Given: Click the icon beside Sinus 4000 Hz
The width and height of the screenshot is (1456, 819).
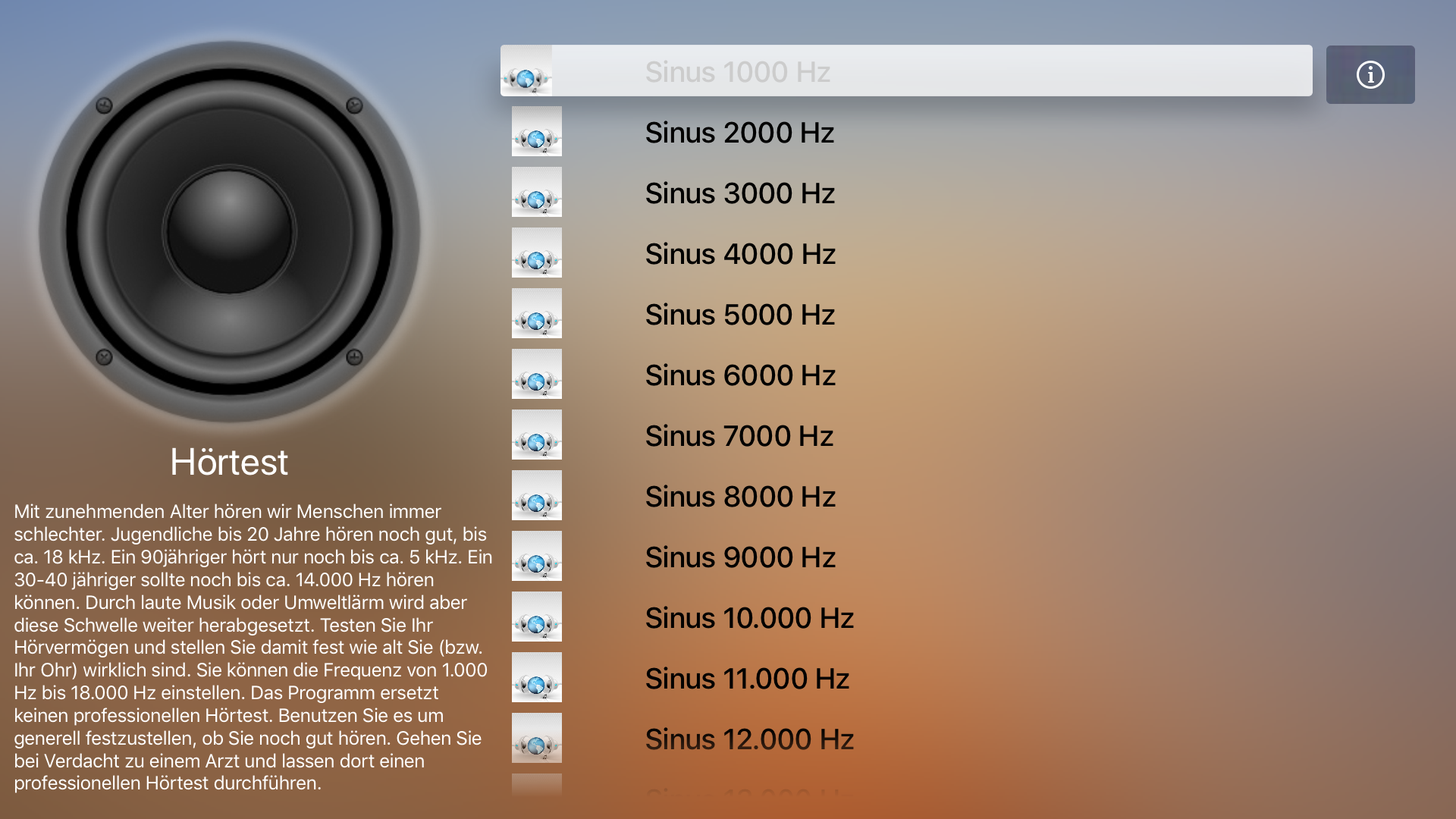Looking at the screenshot, I should (537, 253).
